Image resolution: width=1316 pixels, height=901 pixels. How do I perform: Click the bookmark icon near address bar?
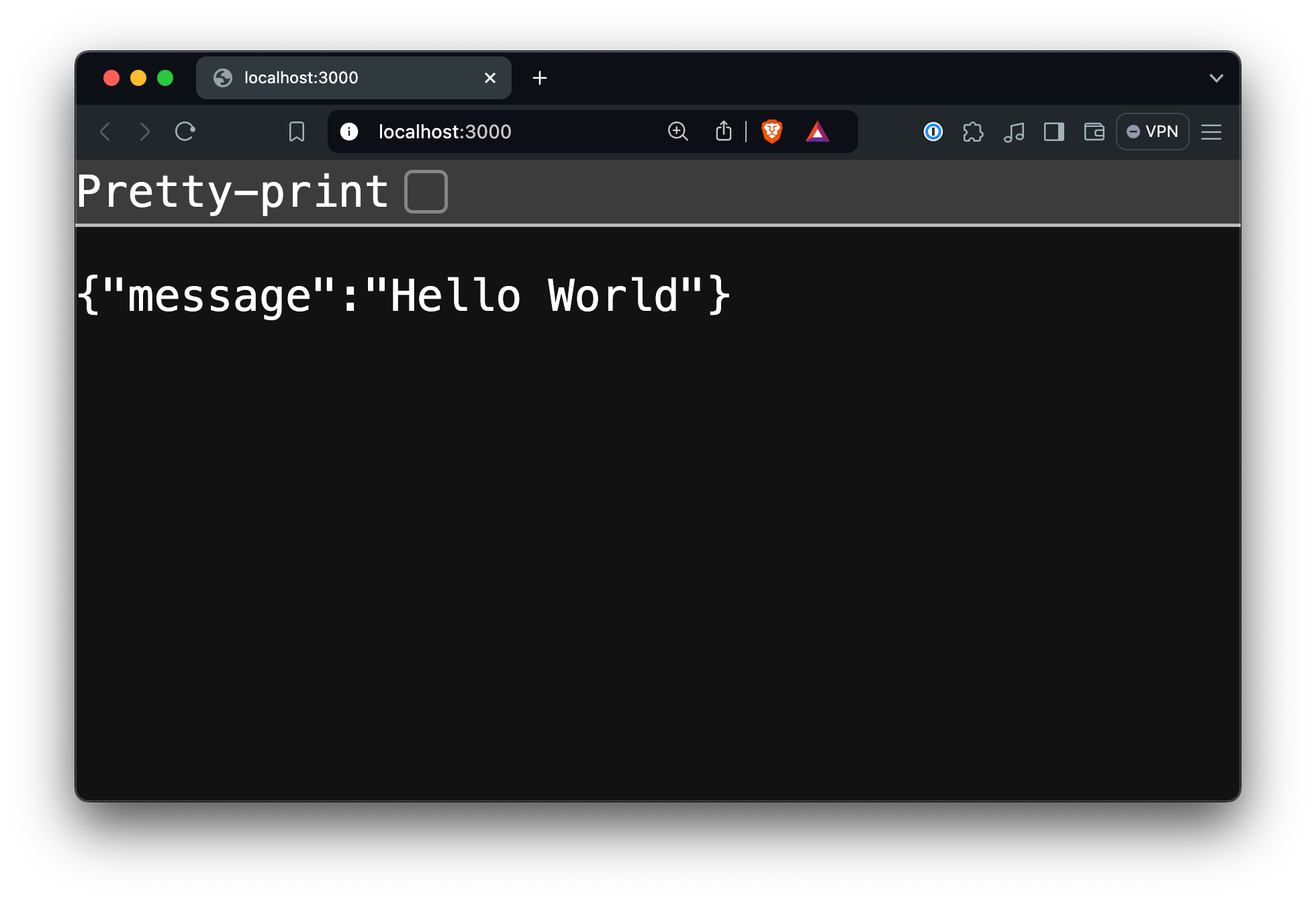click(295, 132)
